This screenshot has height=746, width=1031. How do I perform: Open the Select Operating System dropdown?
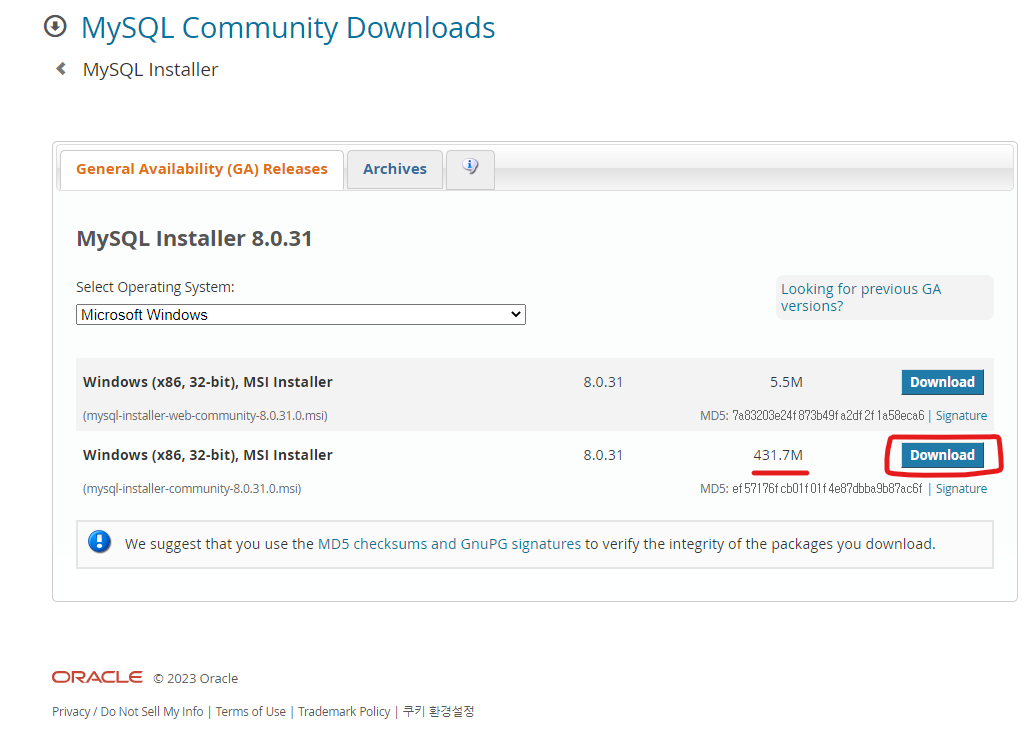click(301, 315)
